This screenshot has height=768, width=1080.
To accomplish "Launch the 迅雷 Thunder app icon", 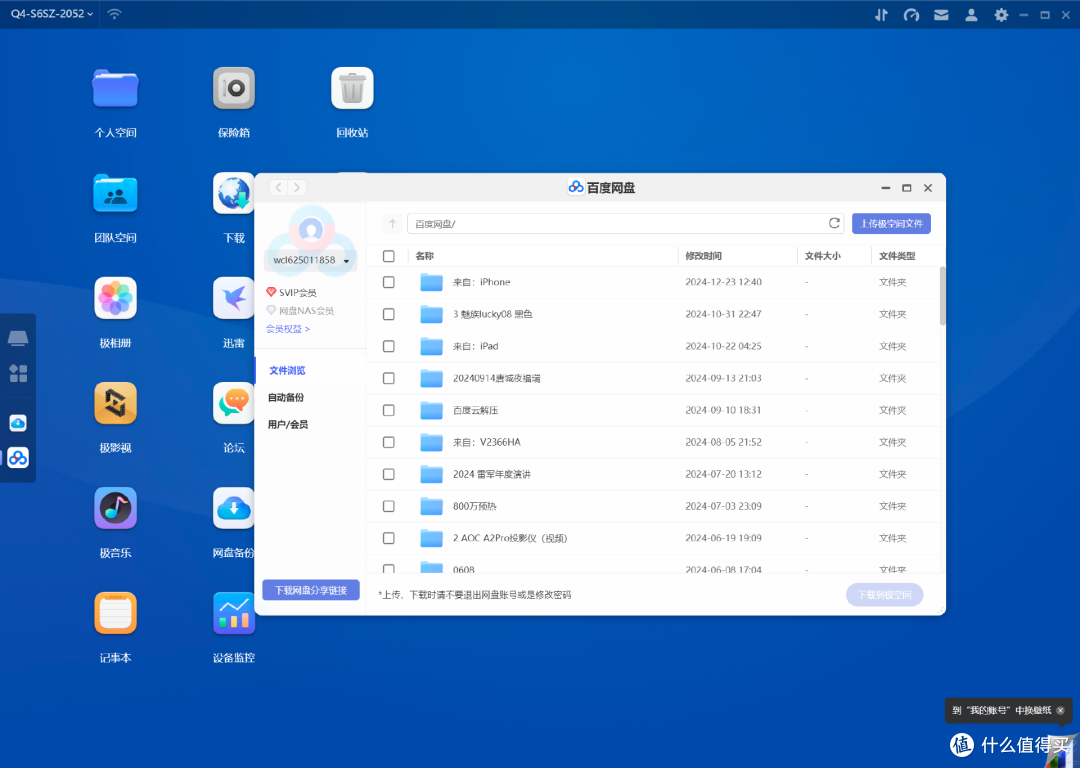I will pyautogui.click(x=233, y=298).
